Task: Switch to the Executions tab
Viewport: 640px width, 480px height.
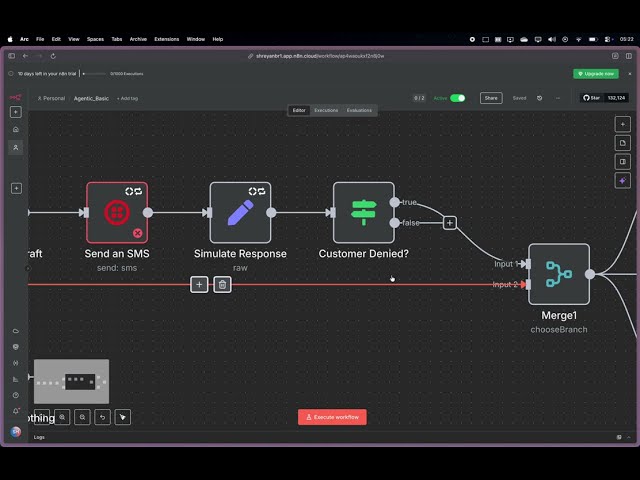Action: coord(326,110)
